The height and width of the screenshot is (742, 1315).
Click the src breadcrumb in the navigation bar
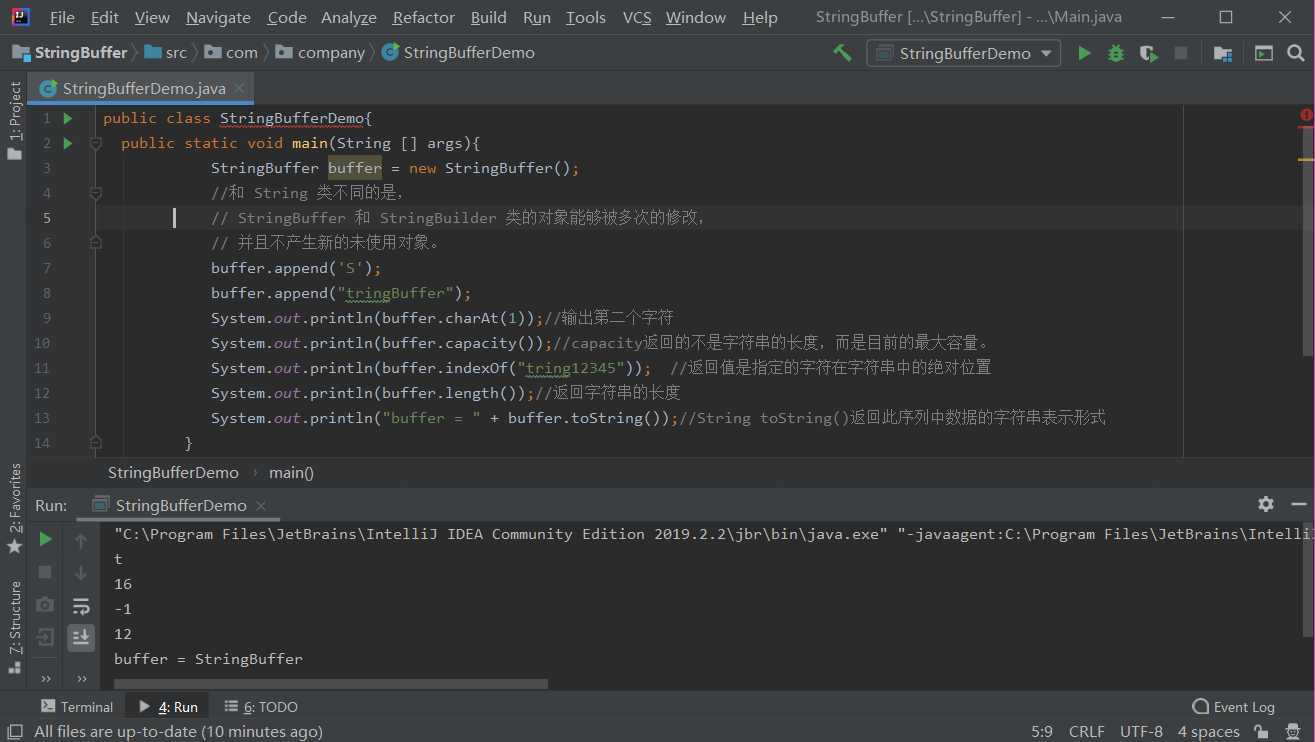(x=166, y=52)
